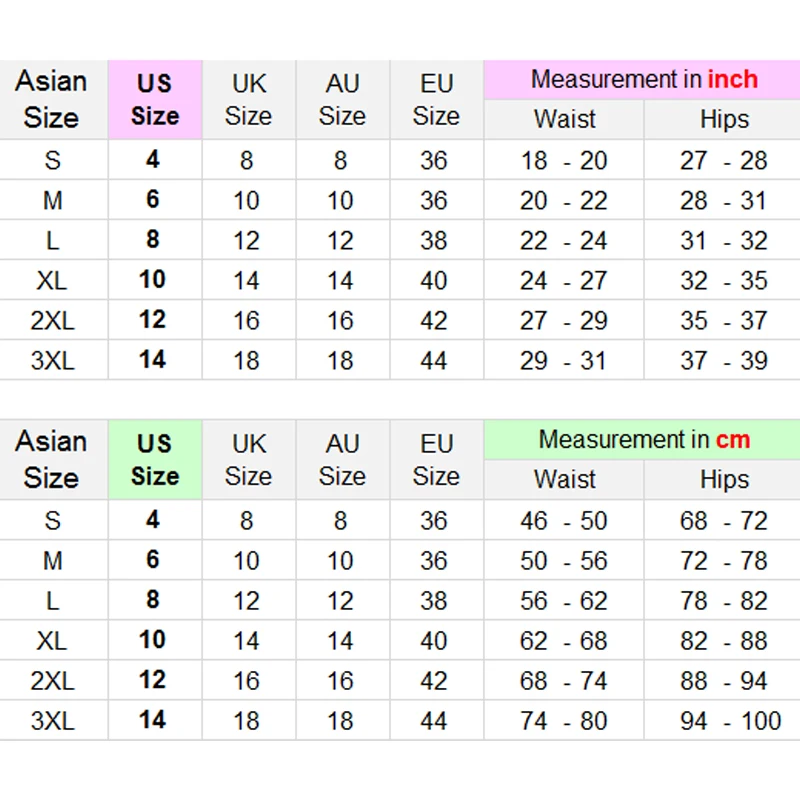The image size is (800, 800).
Task: Select the 2XL label in inch table
Action: 52,320
